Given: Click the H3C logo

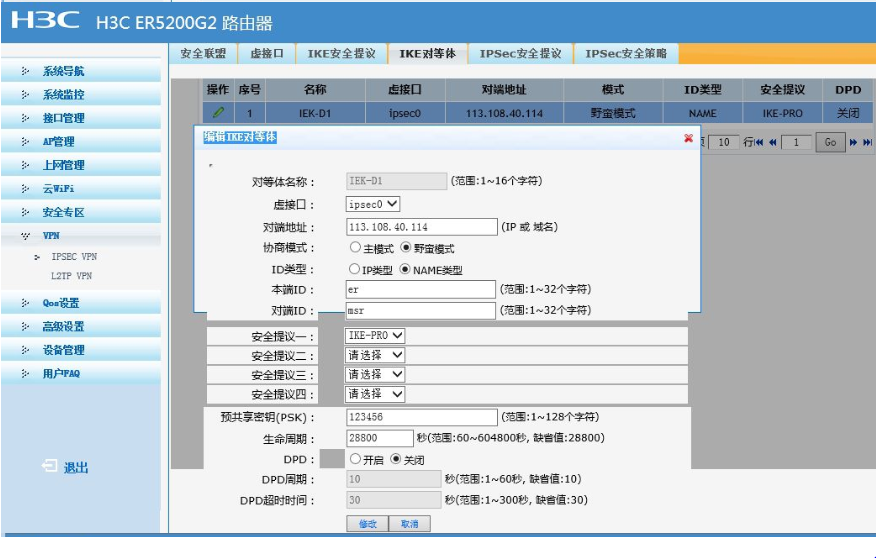Looking at the screenshot, I should [45, 21].
